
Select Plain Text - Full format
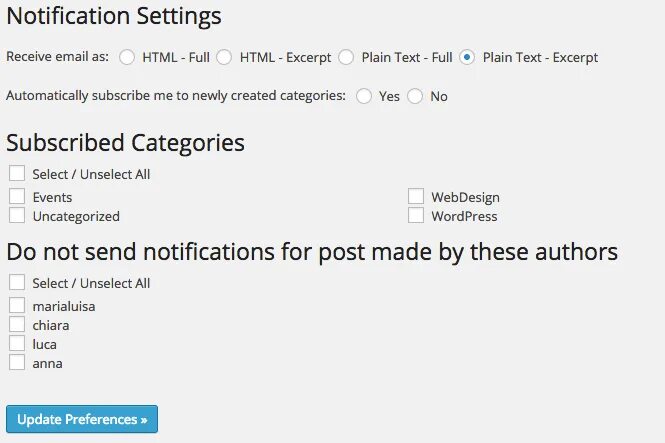[x=346, y=57]
